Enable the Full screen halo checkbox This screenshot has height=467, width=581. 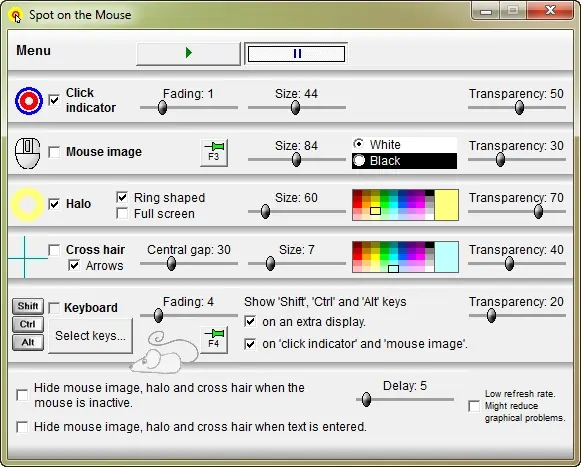(x=122, y=213)
